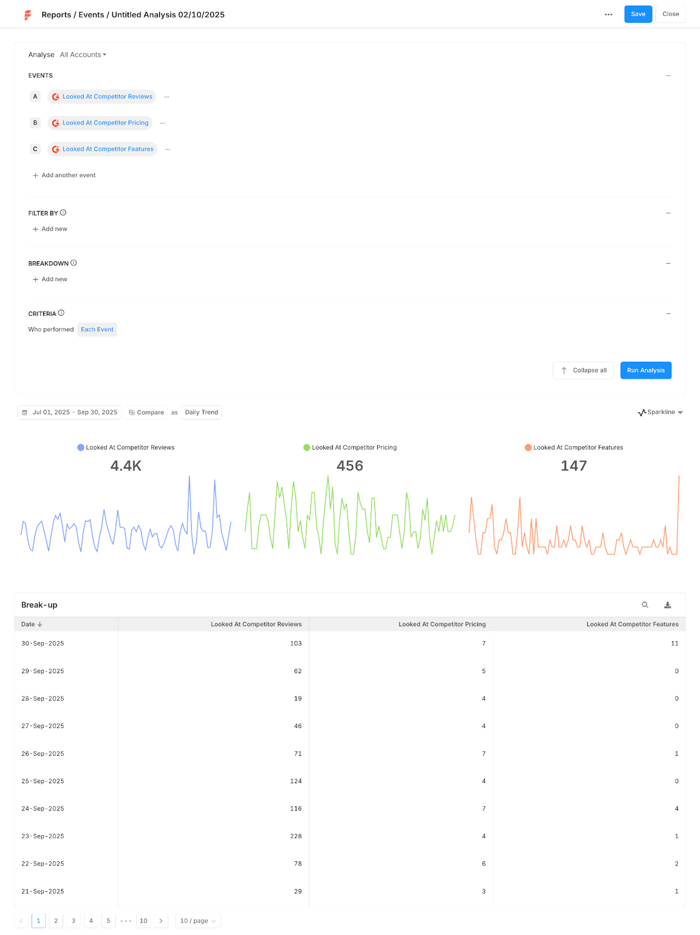
Task: Go to page 2 of results
Action: point(56,921)
